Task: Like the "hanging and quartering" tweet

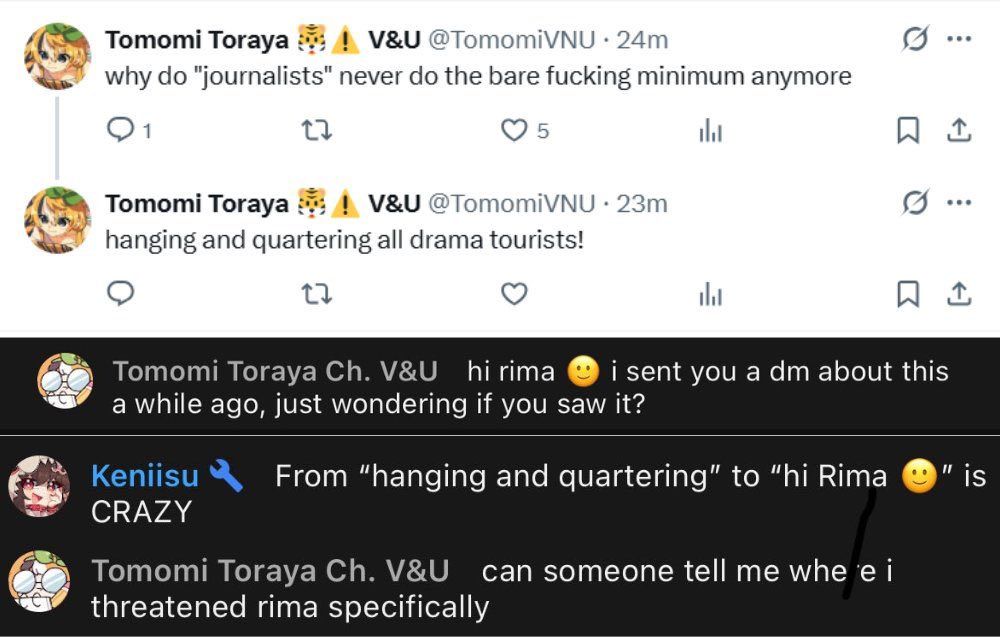Action: [x=514, y=294]
